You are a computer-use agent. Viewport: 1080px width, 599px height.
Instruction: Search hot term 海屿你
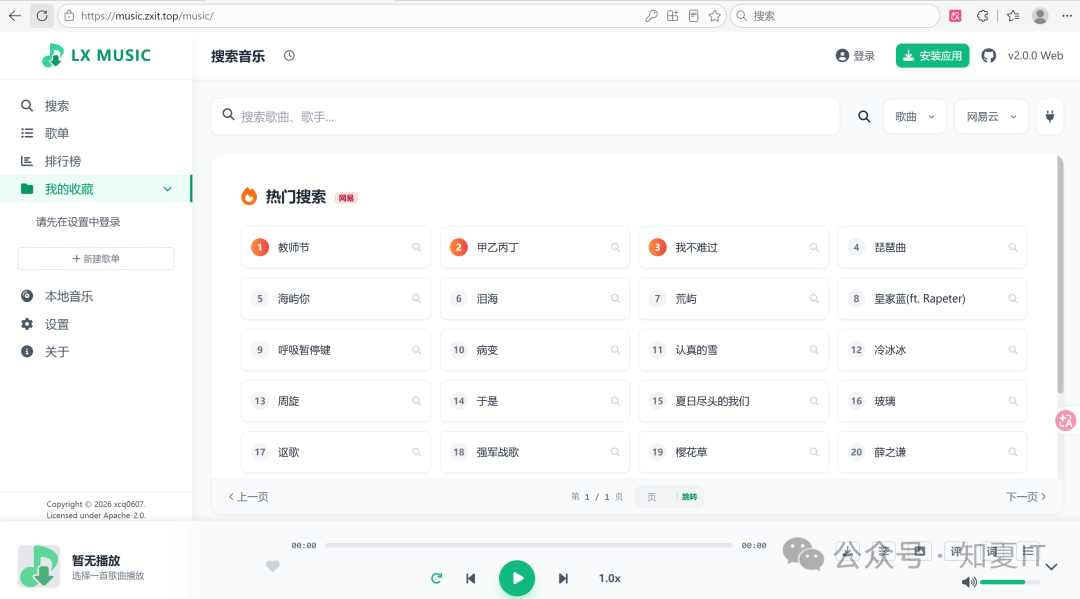coord(336,299)
